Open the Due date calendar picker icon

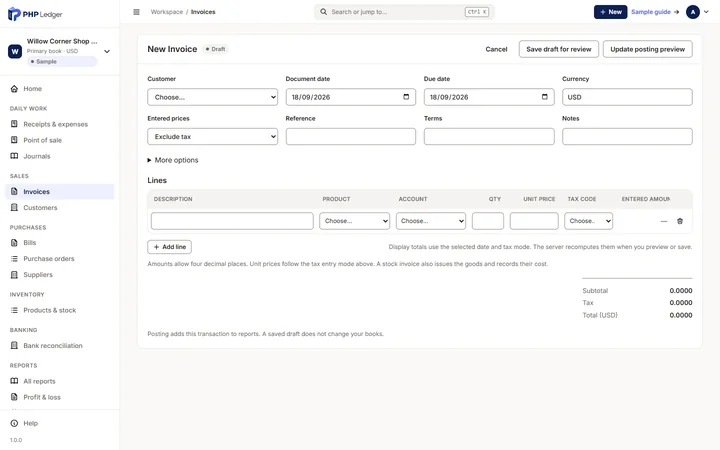[x=545, y=97]
